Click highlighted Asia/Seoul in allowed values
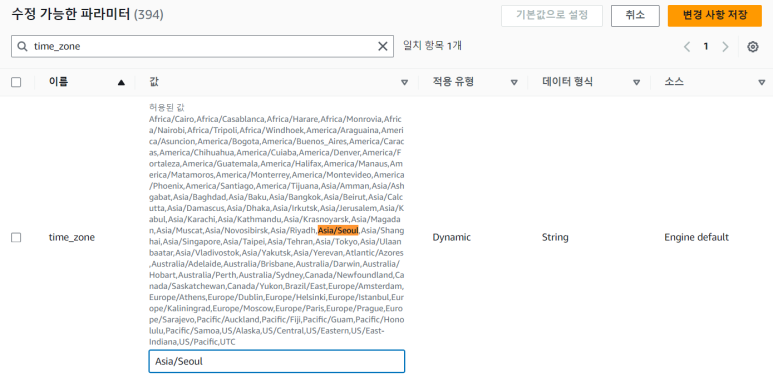This screenshot has height=378, width=773. click(x=338, y=230)
